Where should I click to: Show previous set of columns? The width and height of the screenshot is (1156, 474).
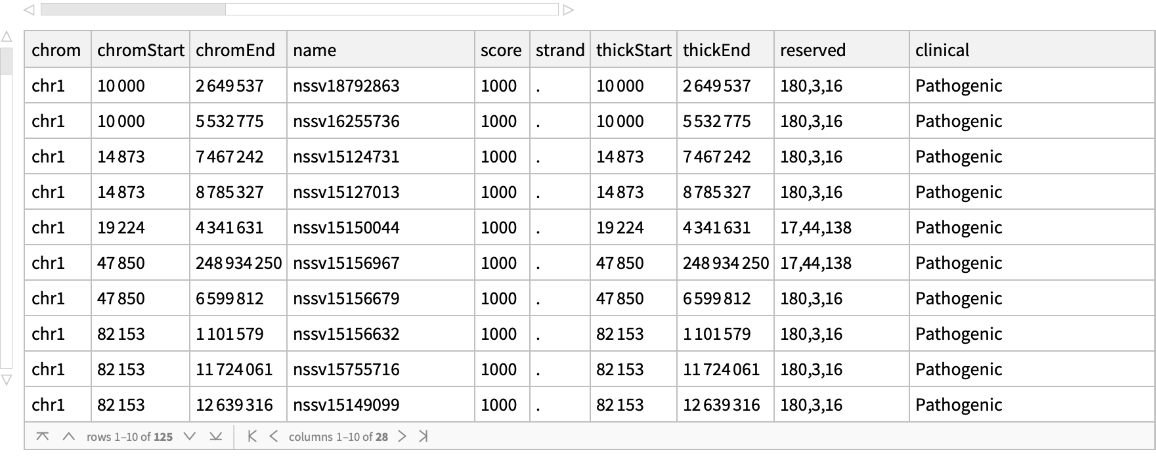pyautogui.click(x=272, y=437)
